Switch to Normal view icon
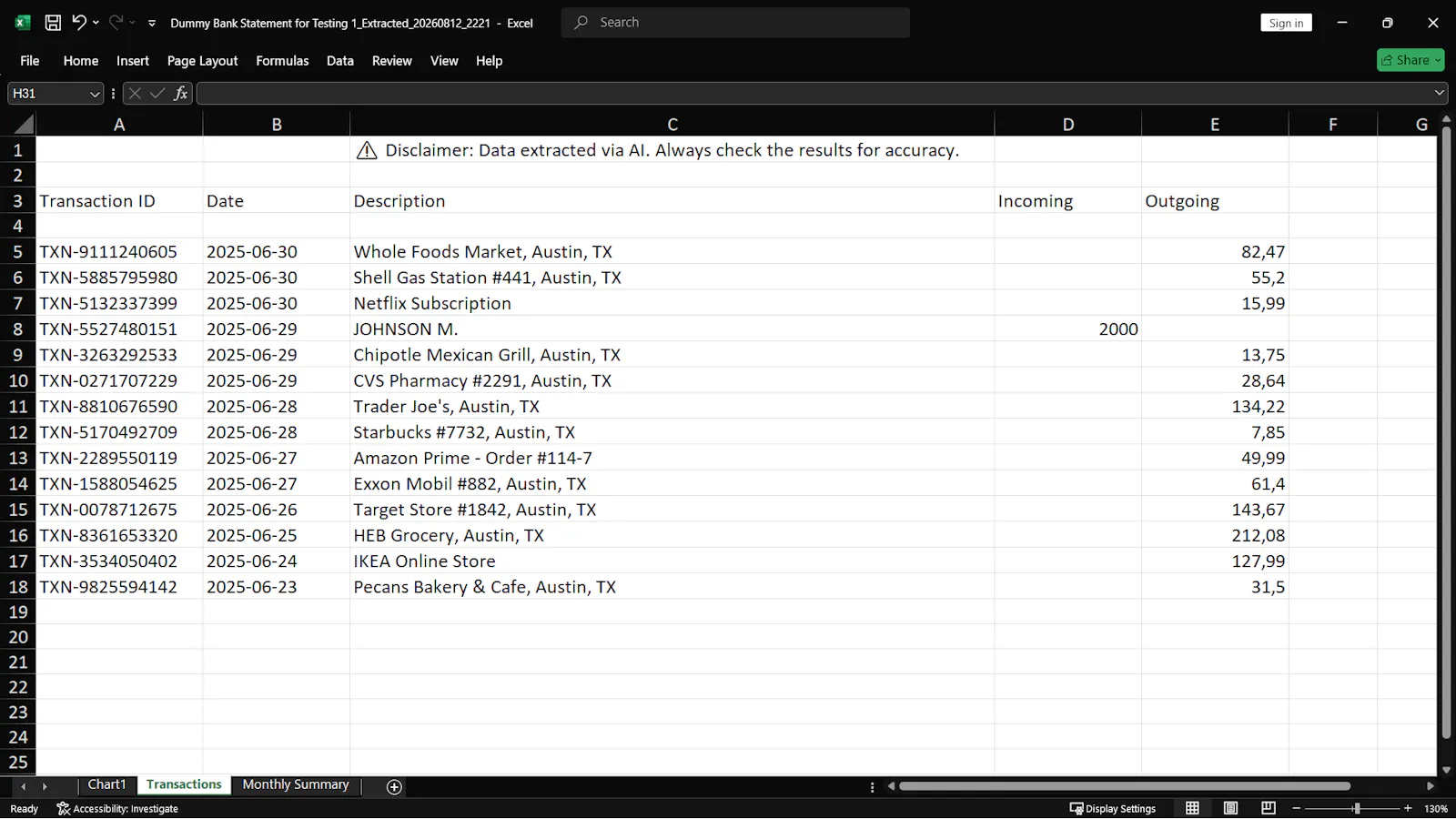Image resolution: width=1456 pixels, height=819 pixels. [1192, 808]
